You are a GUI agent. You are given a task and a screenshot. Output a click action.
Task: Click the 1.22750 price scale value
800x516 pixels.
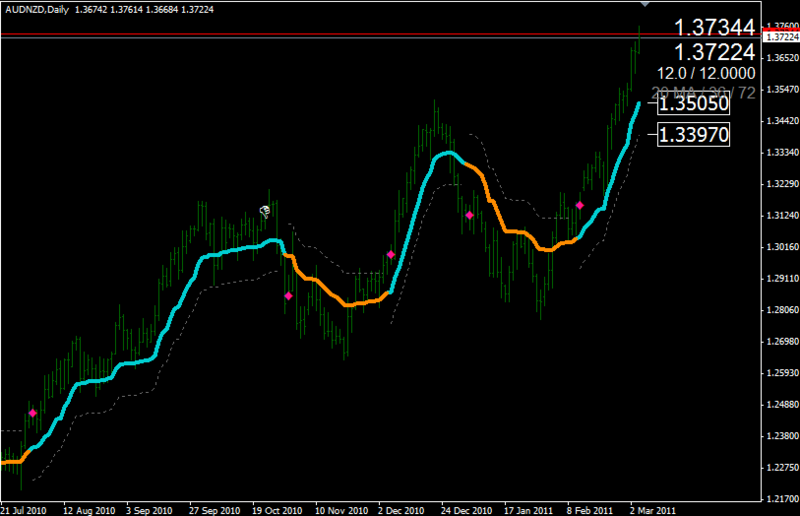tap(783, 468)
